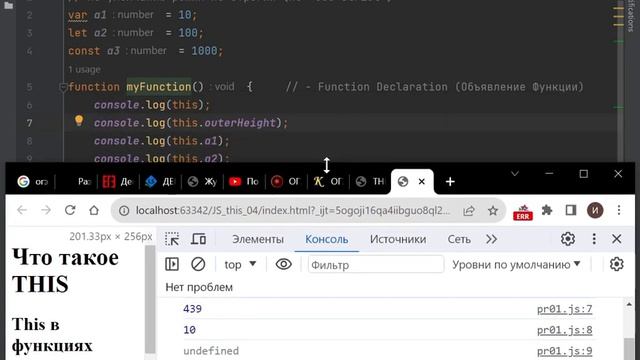Bookmark this page with star icon
Screen dimensions: 640x360
(x=493, y=211)
